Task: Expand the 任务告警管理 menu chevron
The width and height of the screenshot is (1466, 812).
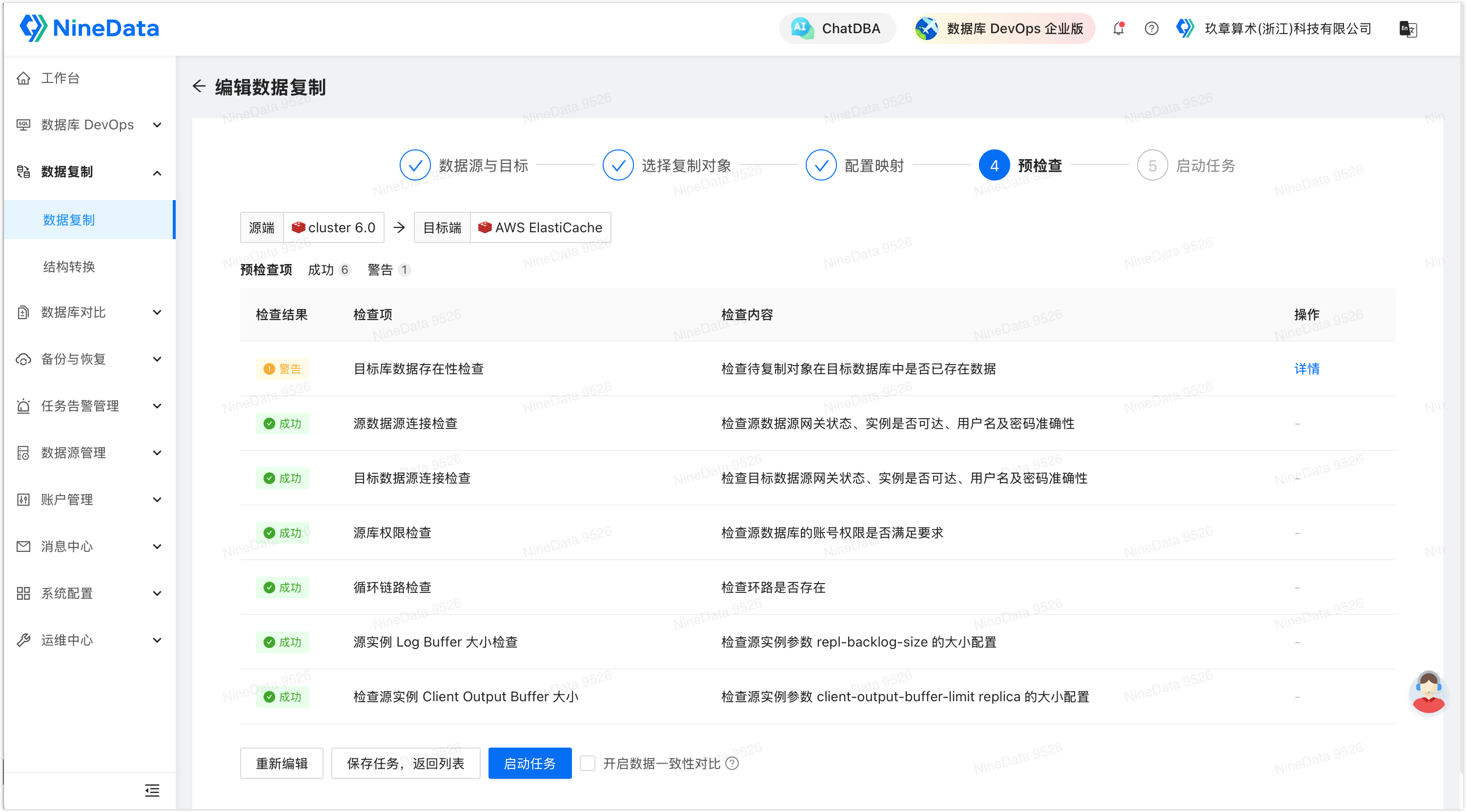Action: (x=157, y=406)
